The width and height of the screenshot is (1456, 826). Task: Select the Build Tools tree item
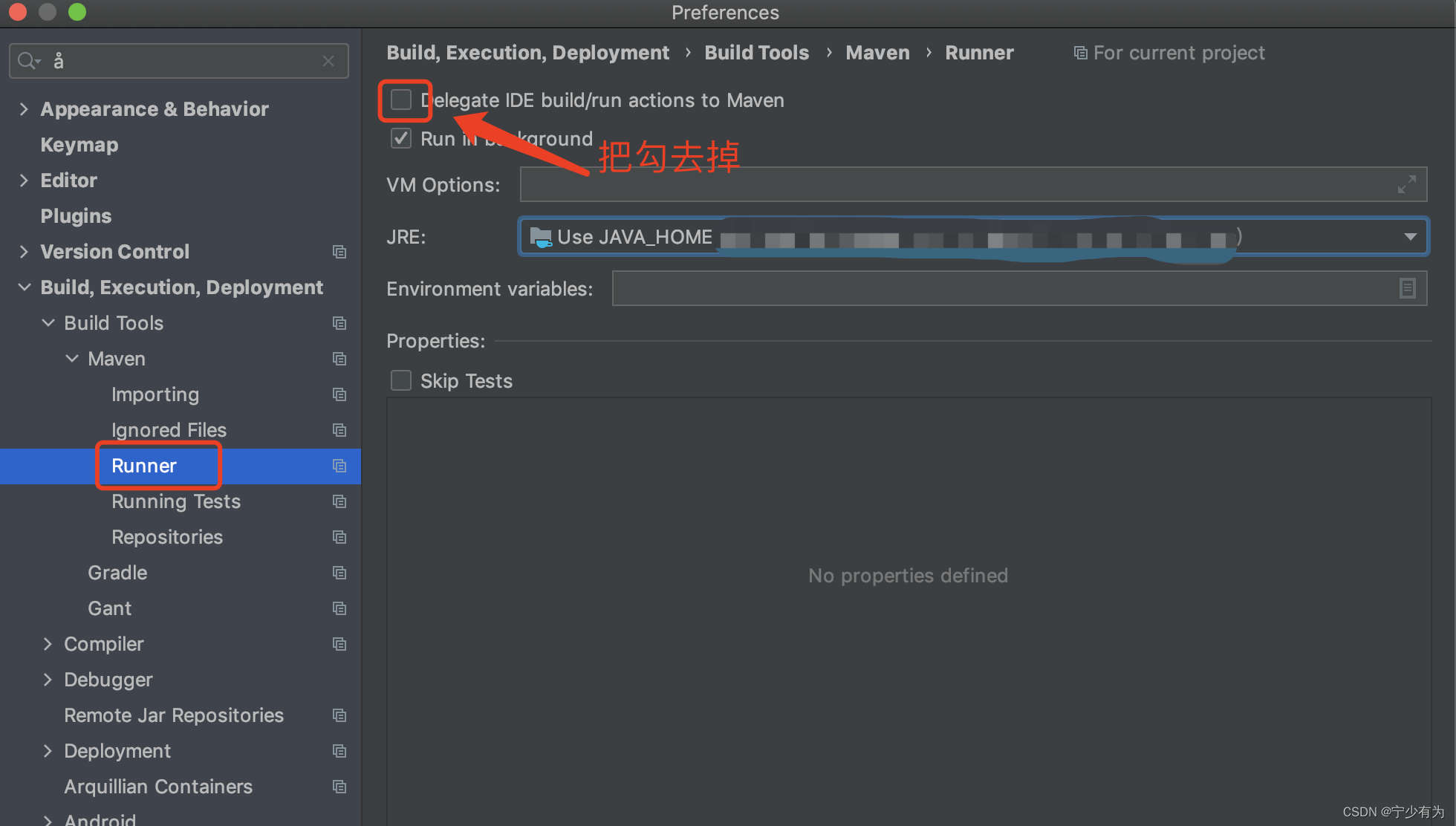click(x=113, y=322)
